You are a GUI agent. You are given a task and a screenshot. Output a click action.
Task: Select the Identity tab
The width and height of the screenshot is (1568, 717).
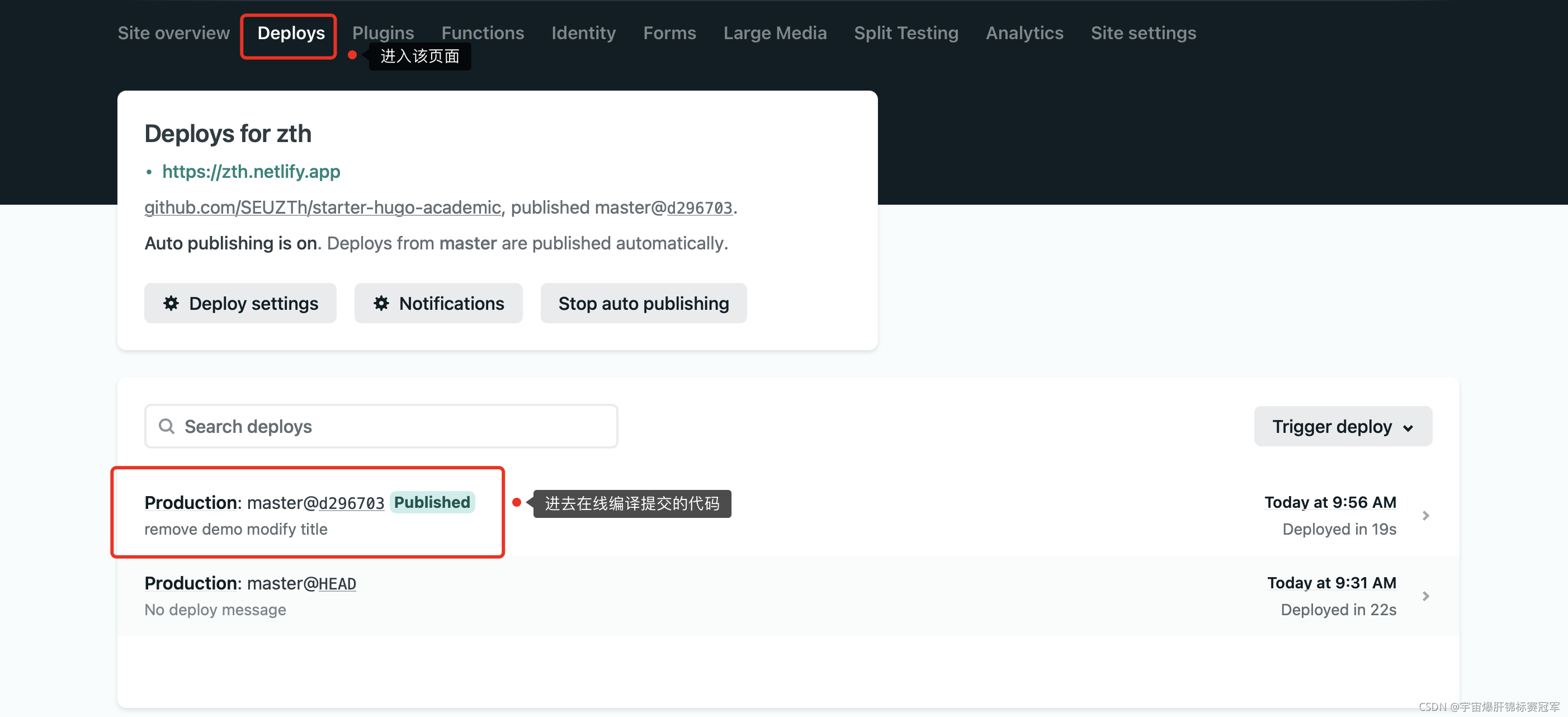point(583,33)
